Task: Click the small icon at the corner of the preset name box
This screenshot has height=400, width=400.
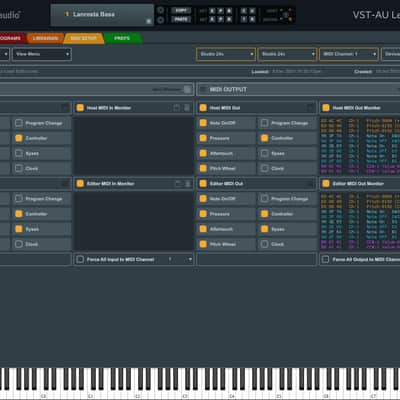Action: pyautogui.click(x=149, y=21)
